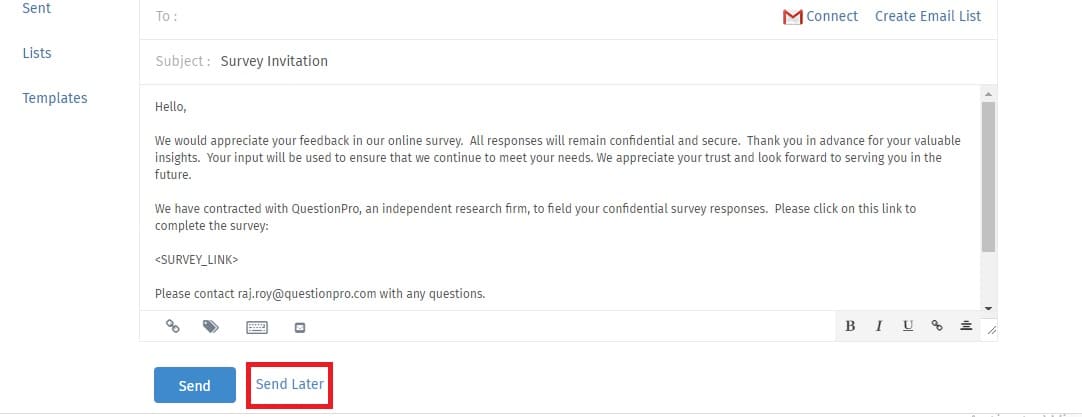
Task: Open Lists in the sidebar
Action: coord(37,53)
